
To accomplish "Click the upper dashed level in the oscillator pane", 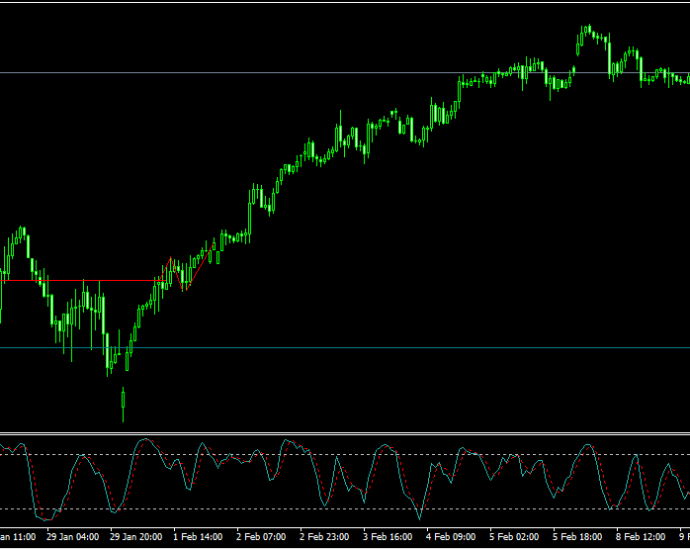I will pos(345,455).
